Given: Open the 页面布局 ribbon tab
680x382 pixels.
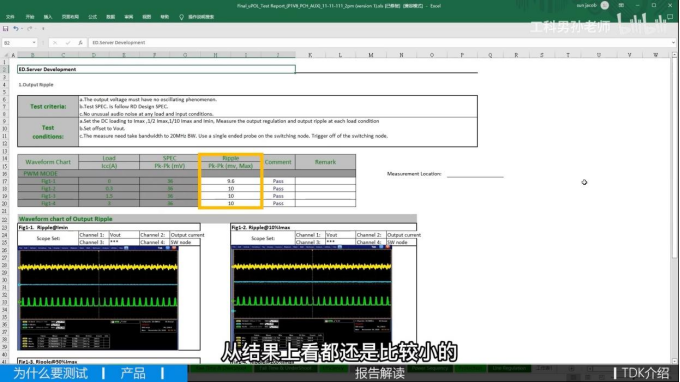Looking at the screenshot, I should (70, 17).
